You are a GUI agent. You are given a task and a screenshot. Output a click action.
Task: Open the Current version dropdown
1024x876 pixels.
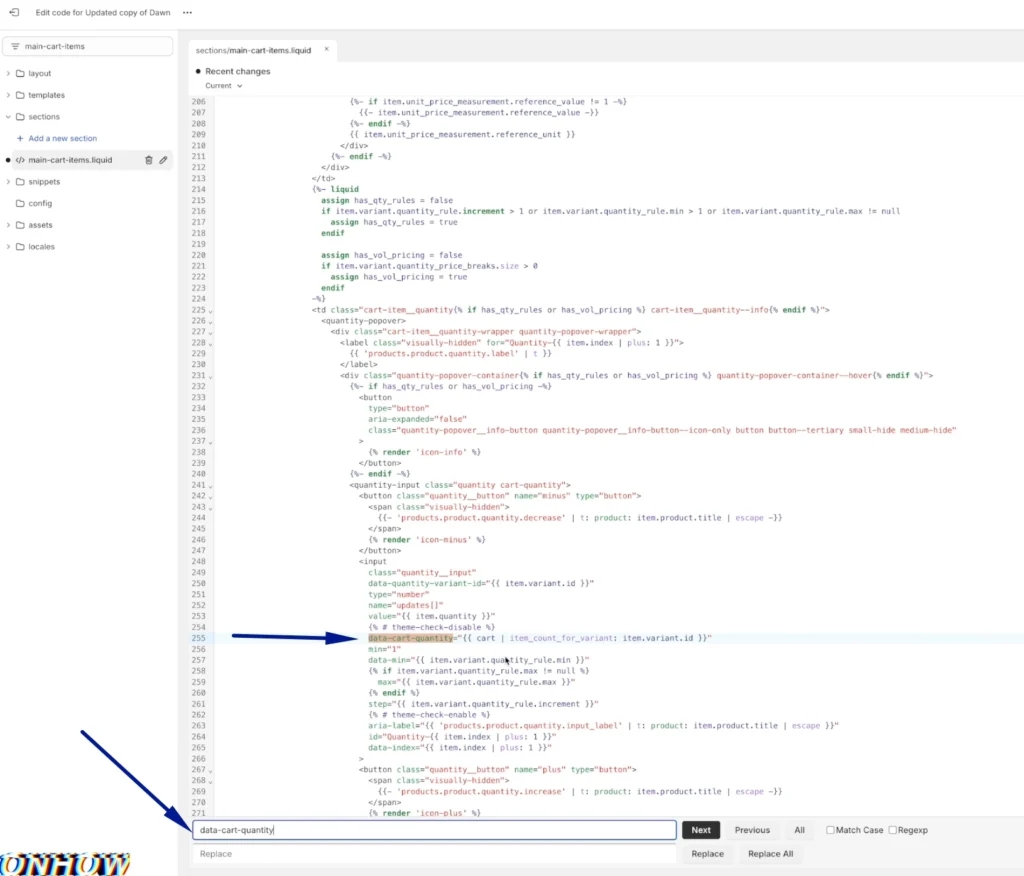coord(223,86)
